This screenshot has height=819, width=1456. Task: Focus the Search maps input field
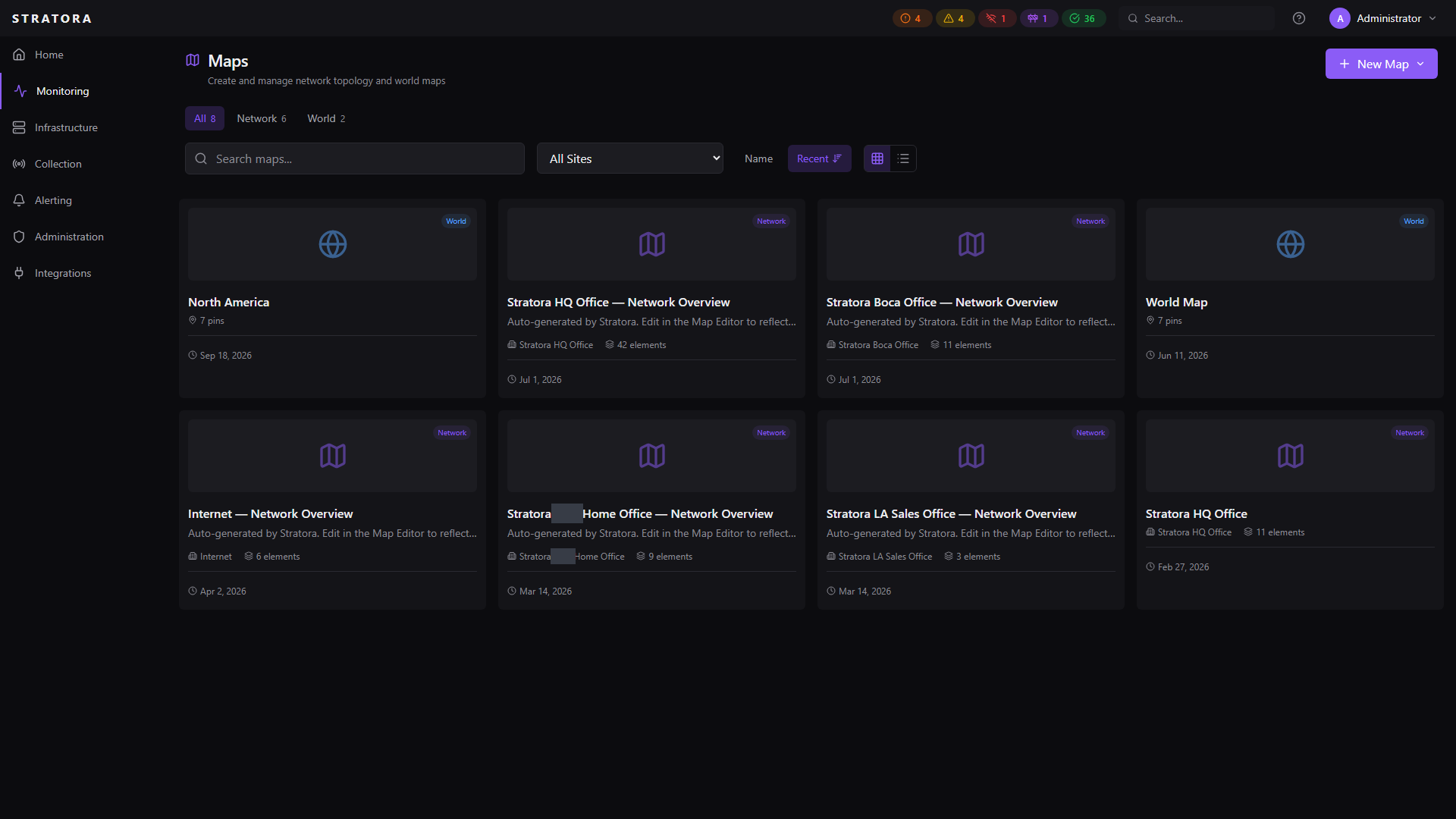coord(355,158)
